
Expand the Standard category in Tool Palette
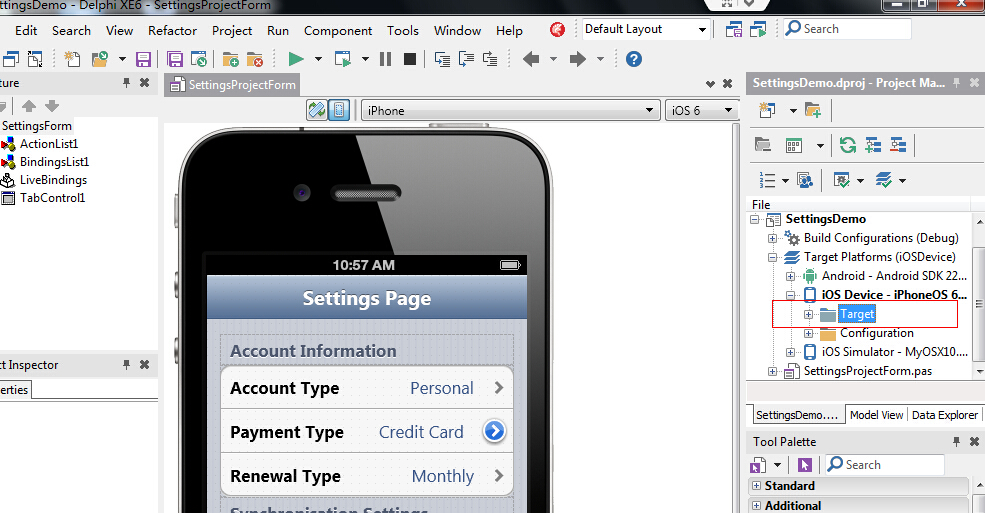[757, 485]
